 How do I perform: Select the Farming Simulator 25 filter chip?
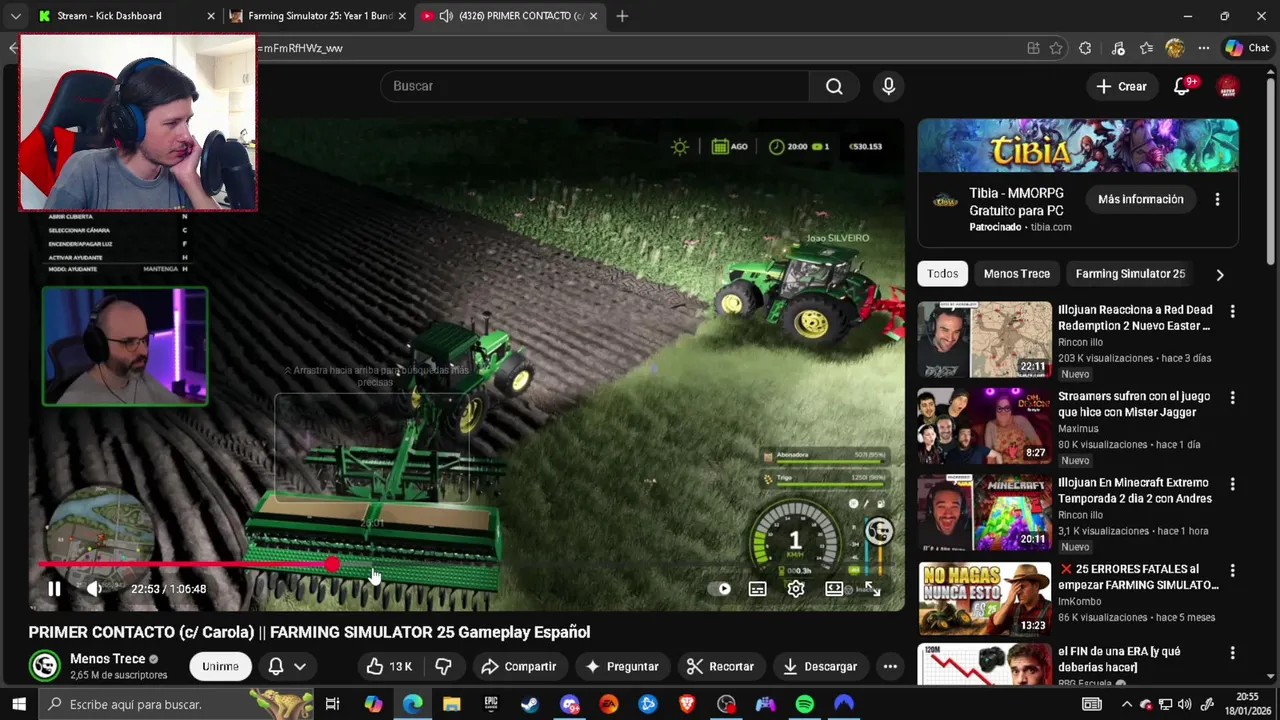[x=1130, y=274]
